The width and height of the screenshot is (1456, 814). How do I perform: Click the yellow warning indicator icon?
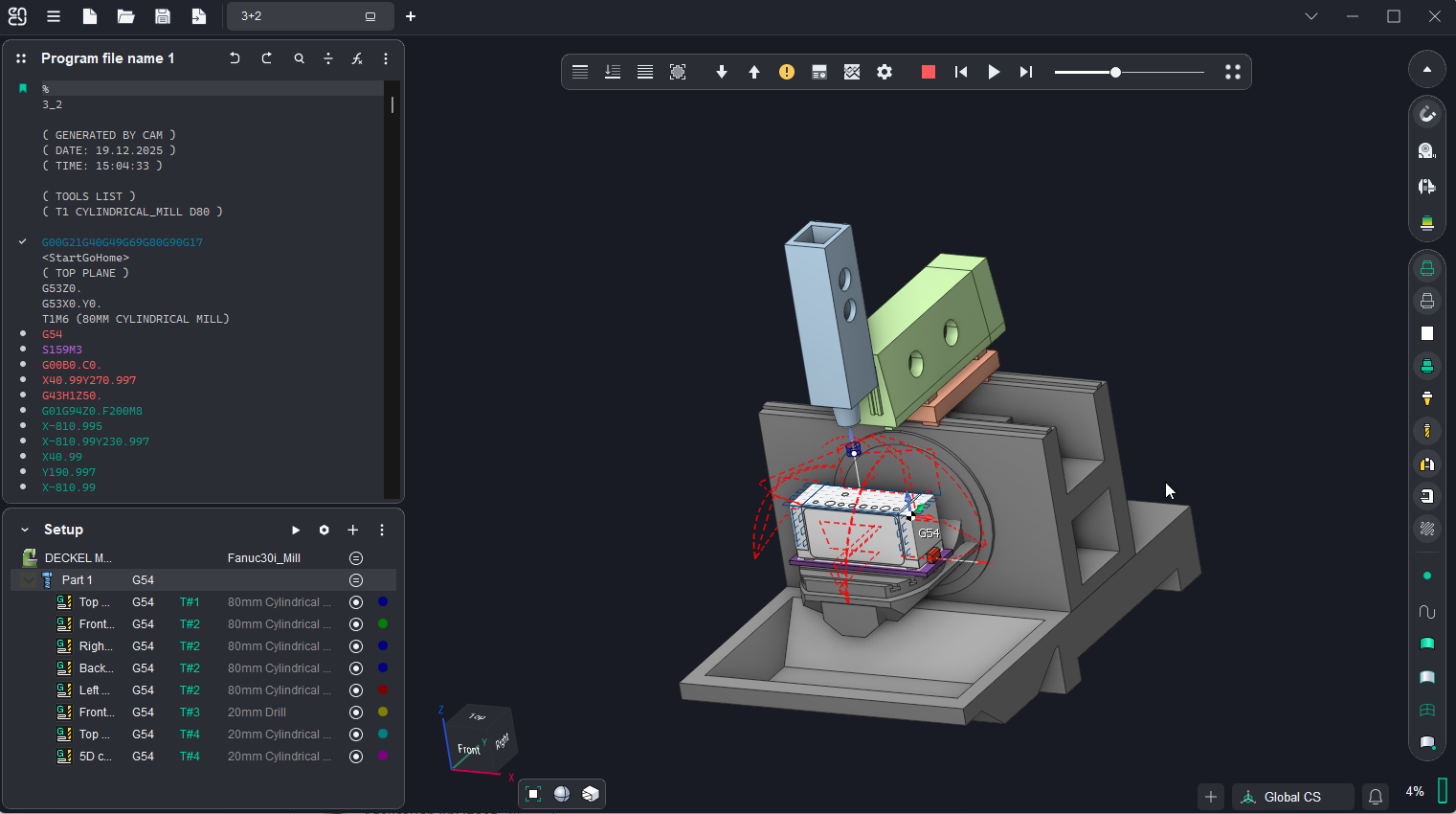(x=787, y=72)
